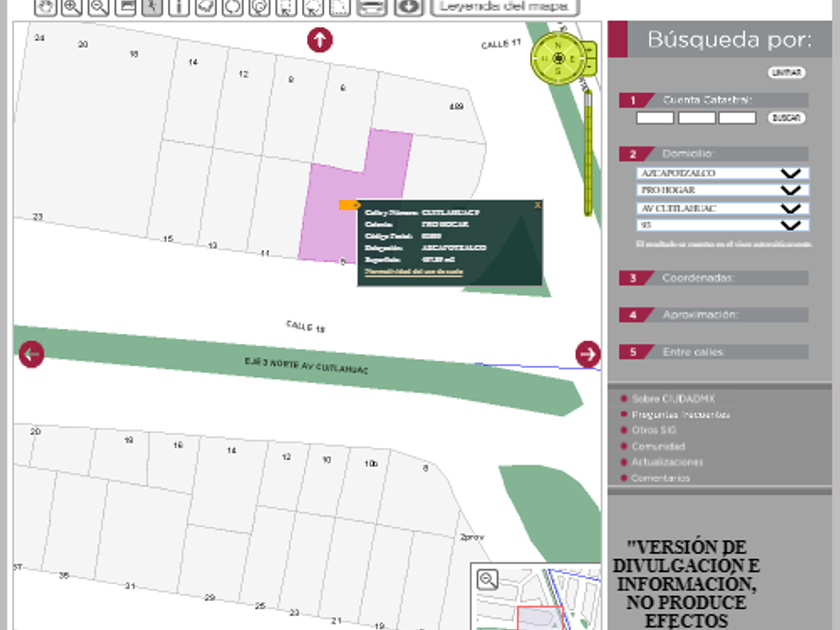Click lot labeled 2prov on map
The height and width of the screenshot is (630, 840).
click(471, 537)
